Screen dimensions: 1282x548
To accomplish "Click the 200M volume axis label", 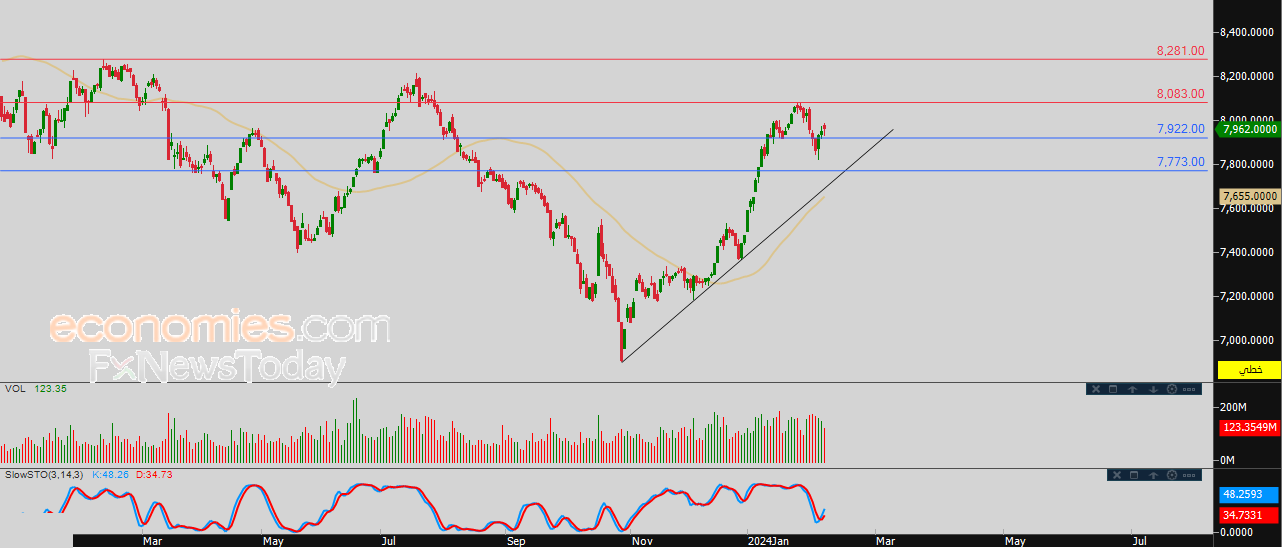I will pos(1234,408).
